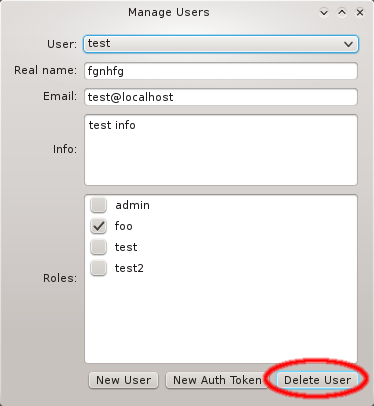Click the Delete User button
Screen dimensions: 374x406
click(x=317, y=380)
